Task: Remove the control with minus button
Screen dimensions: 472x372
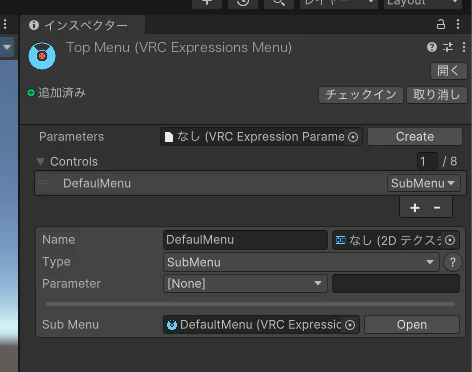Action: coord(437,208)
